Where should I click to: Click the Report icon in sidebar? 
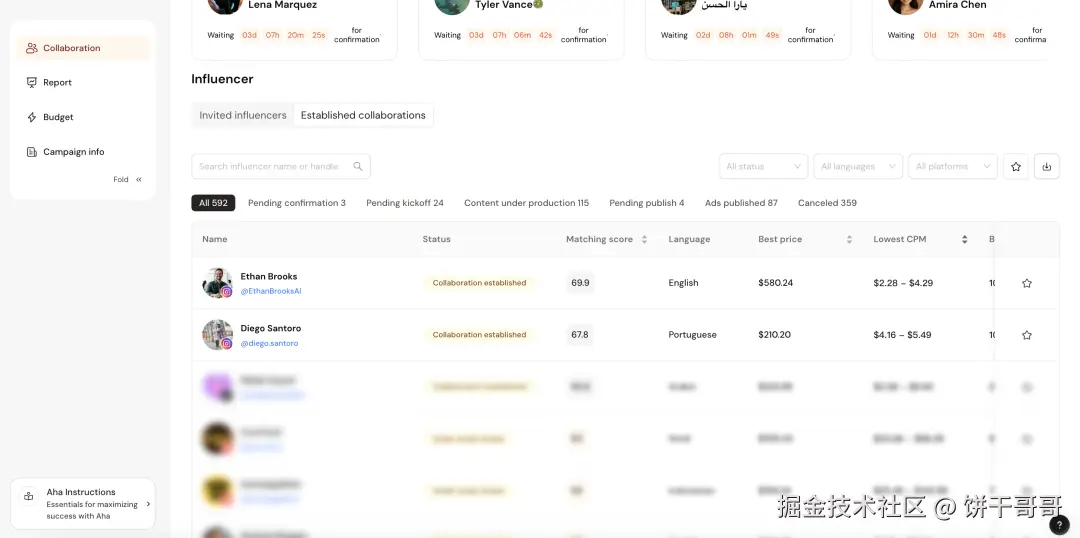(x=32, y=83)
